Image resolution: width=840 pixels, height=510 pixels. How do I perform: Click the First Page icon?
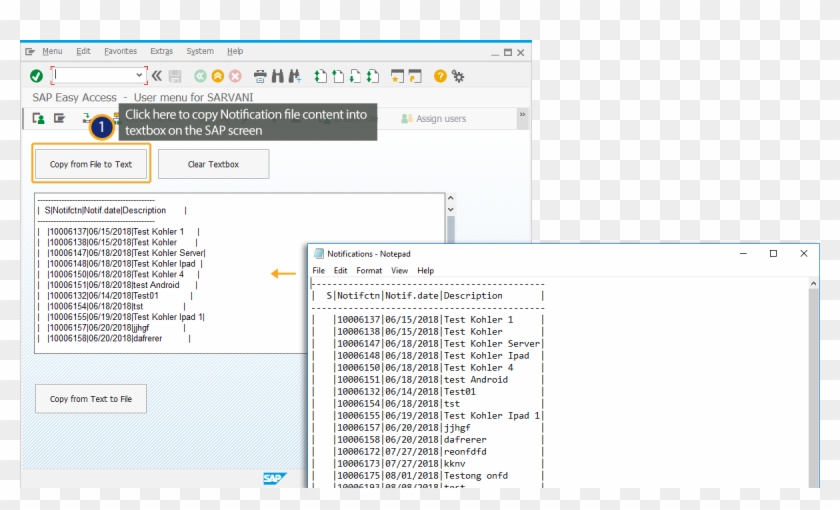320,76
